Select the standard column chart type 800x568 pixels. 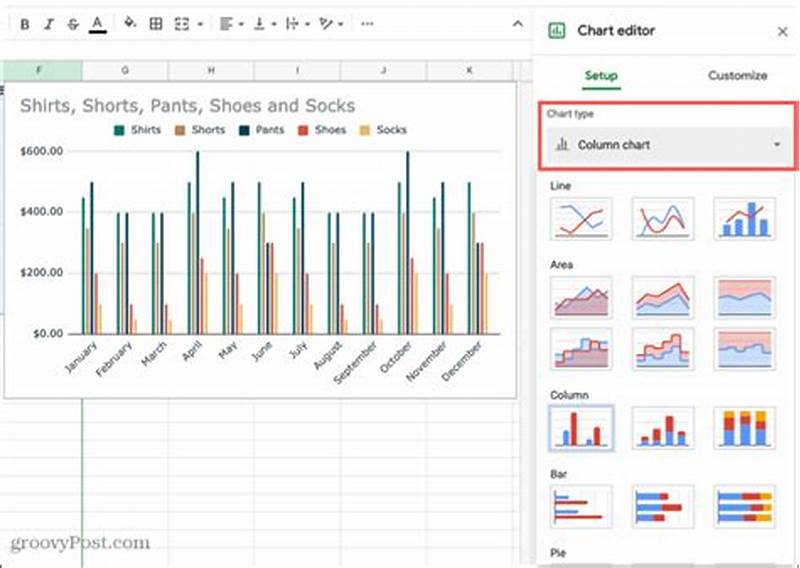pos(581,428)
